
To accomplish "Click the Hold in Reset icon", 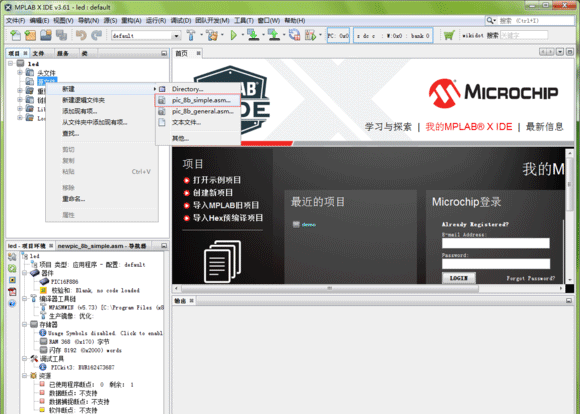I will click(x=294, y=36).
